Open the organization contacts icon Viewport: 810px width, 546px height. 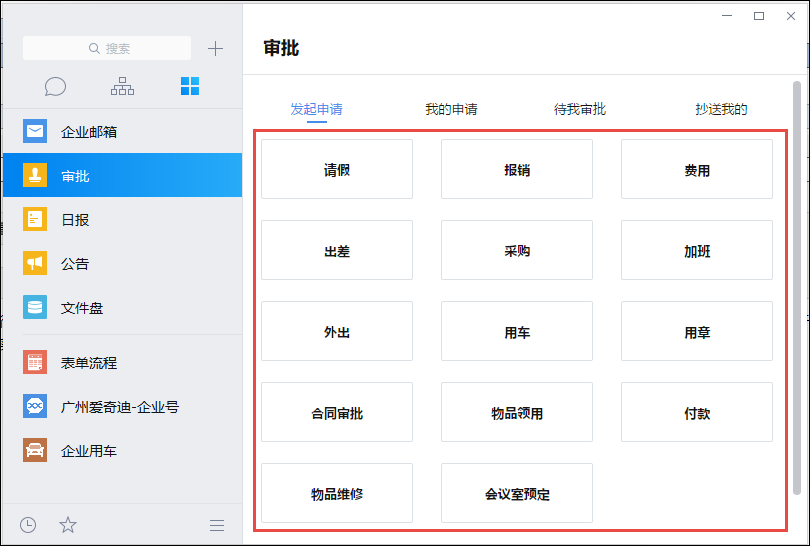122,86
